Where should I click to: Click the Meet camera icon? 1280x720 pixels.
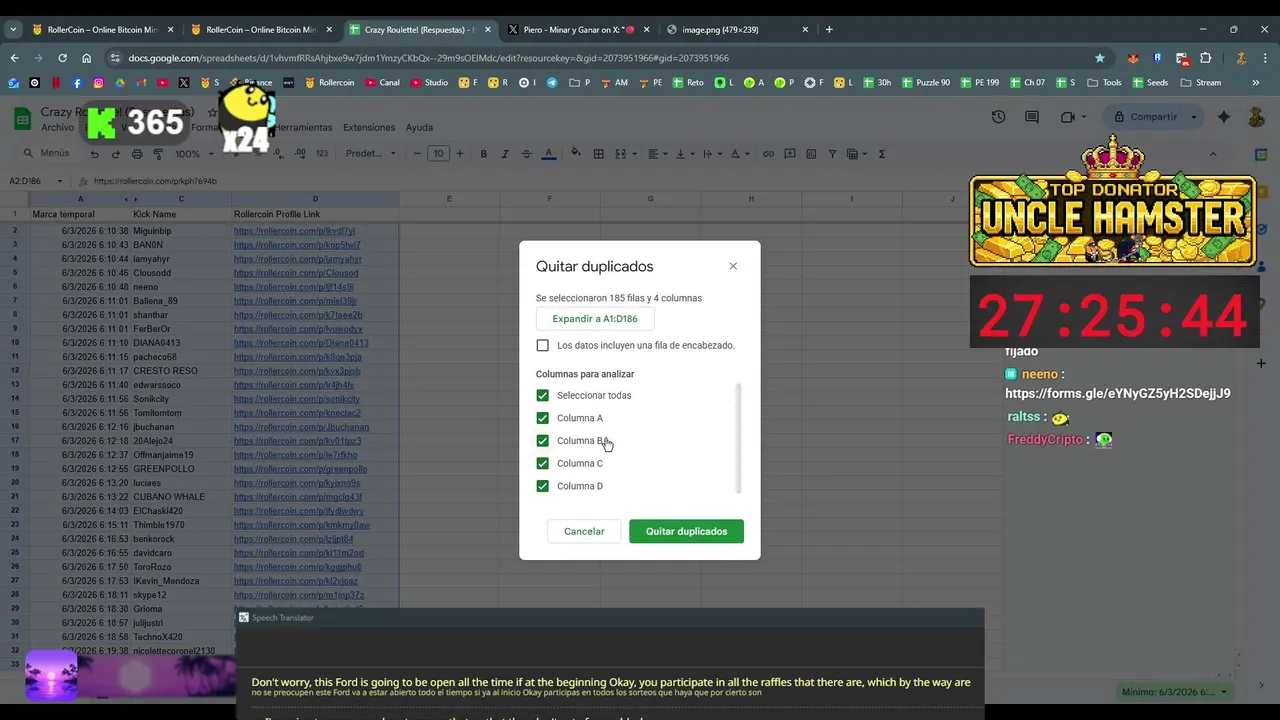click(x=1068, y=117)
